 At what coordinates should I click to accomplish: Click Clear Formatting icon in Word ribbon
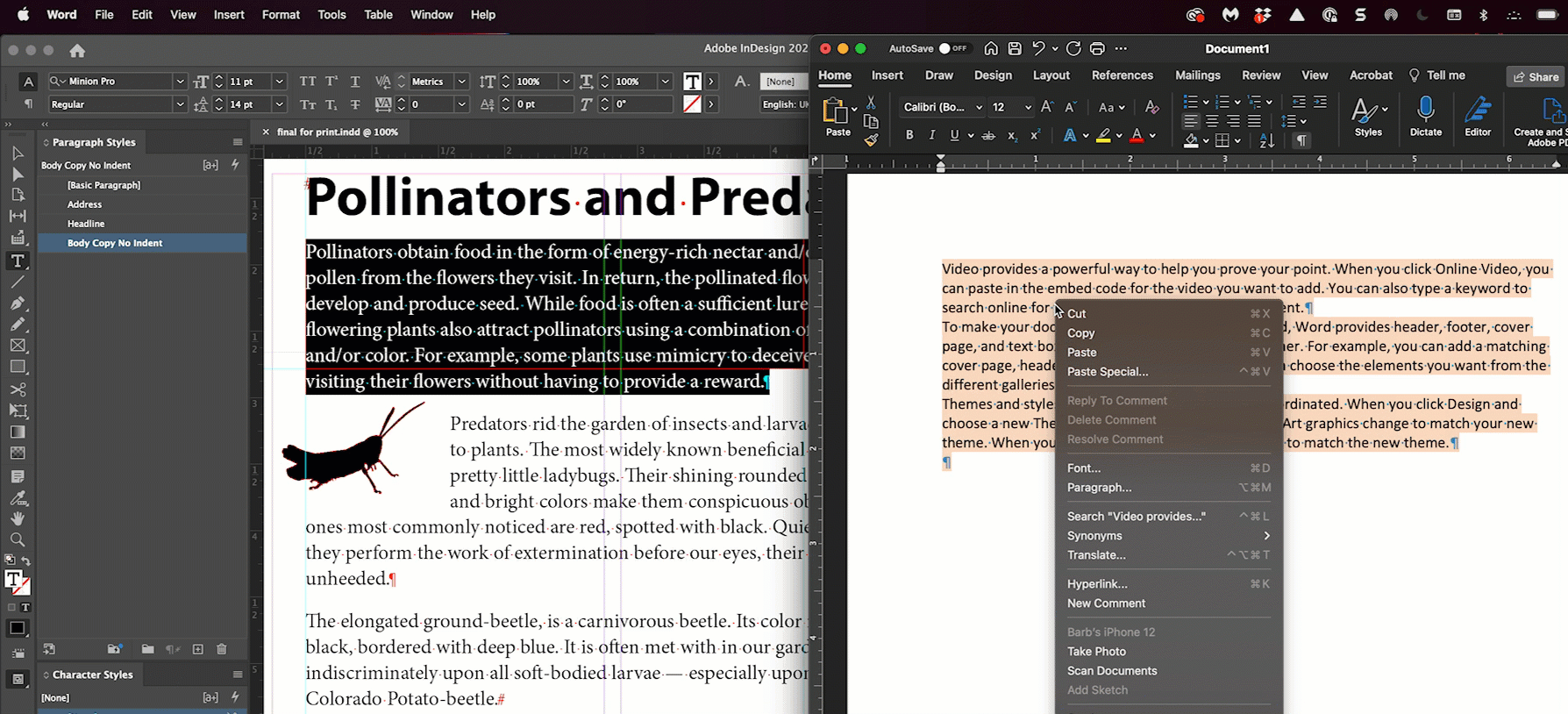click(x=1152, y=107)
